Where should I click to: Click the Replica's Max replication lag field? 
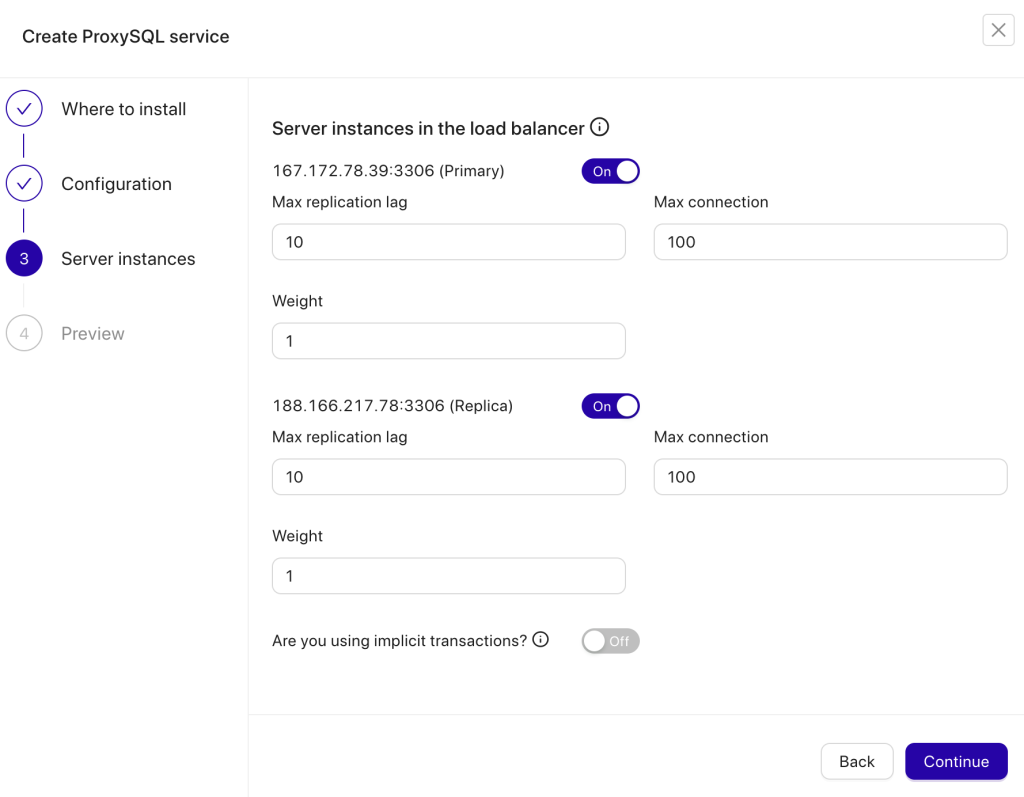tap(448, 477)
